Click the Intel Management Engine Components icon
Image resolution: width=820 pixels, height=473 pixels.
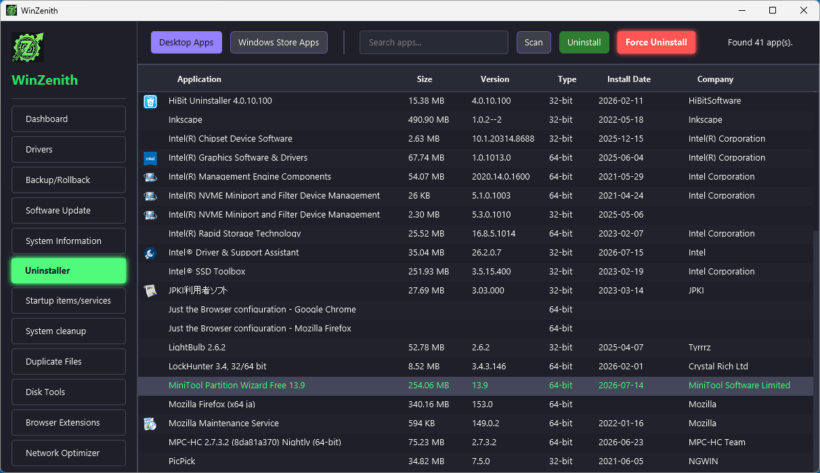[150, 177]
